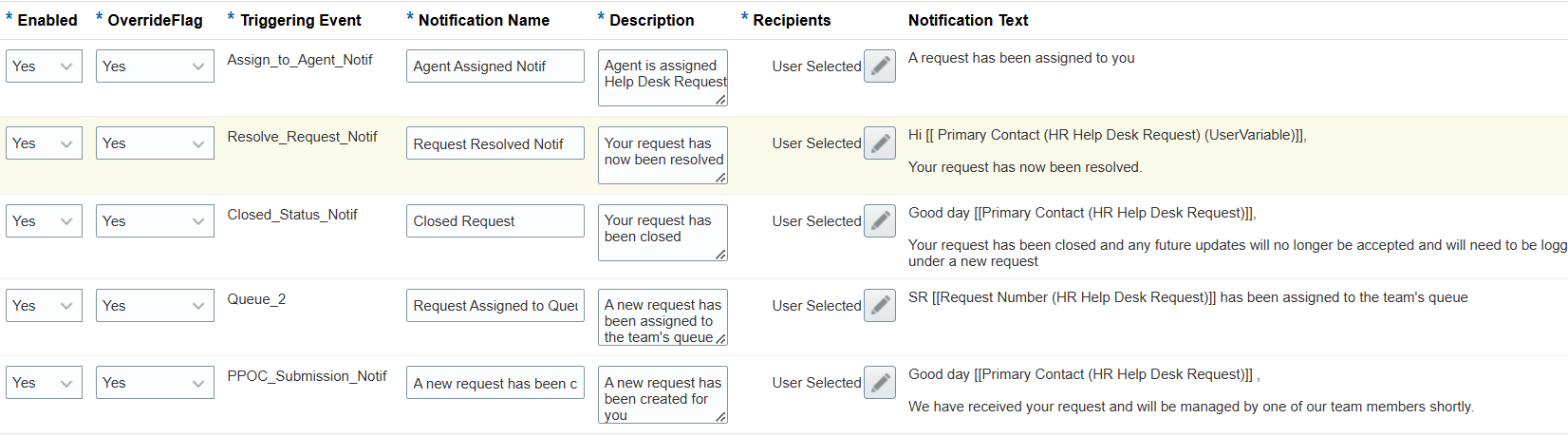Click the Notification Name column header

(484, 20)
